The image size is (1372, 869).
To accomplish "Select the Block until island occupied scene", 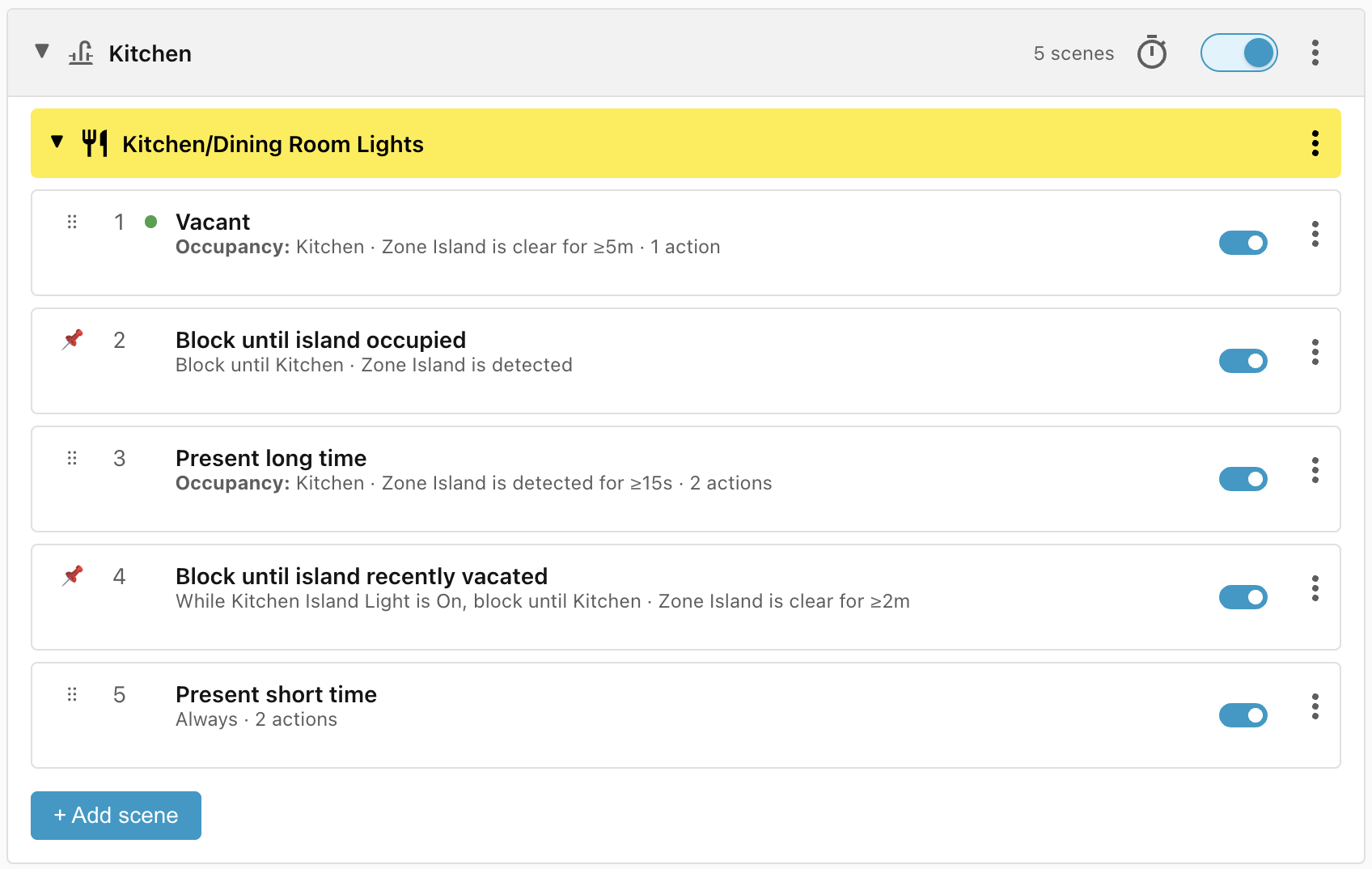I will pos(686,361).
